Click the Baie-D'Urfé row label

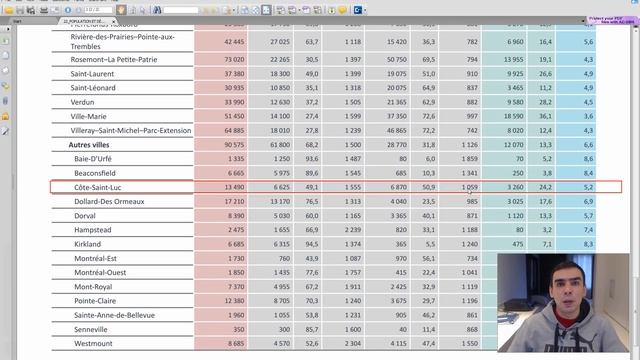click(x=93, y=159)
